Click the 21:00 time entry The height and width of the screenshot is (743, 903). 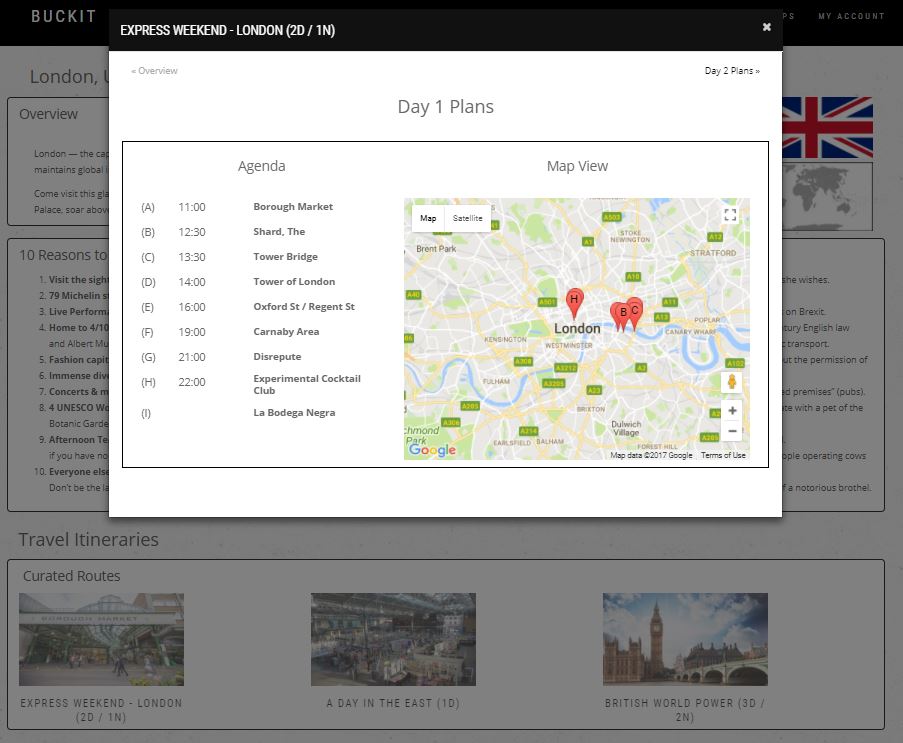[x=192, y=357]
